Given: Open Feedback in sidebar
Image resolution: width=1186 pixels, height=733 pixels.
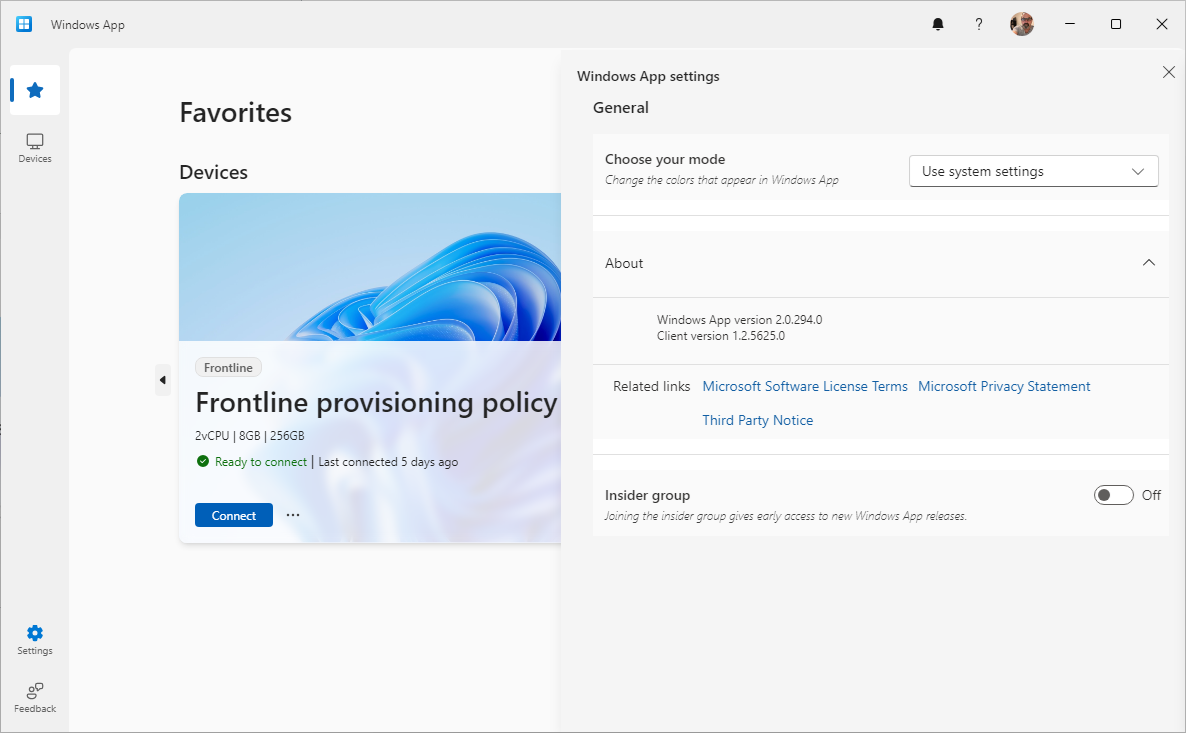Looking at the screenshot, I should [x=35, y=697].
